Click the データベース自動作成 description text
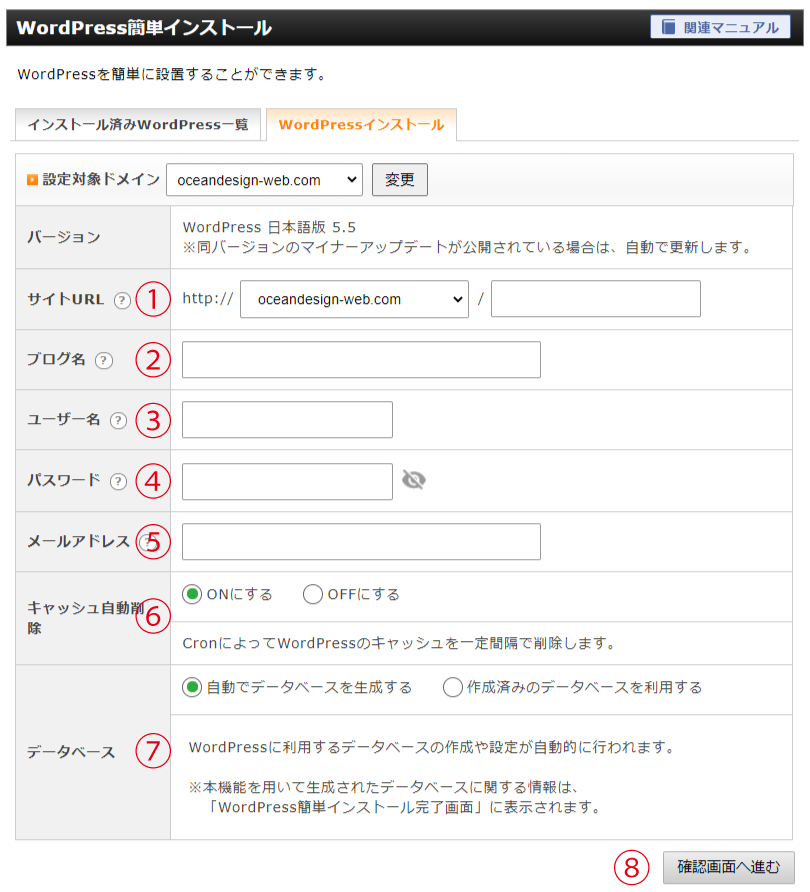The width and height of the screenshot is (810, 892). [x=432, y=747]
